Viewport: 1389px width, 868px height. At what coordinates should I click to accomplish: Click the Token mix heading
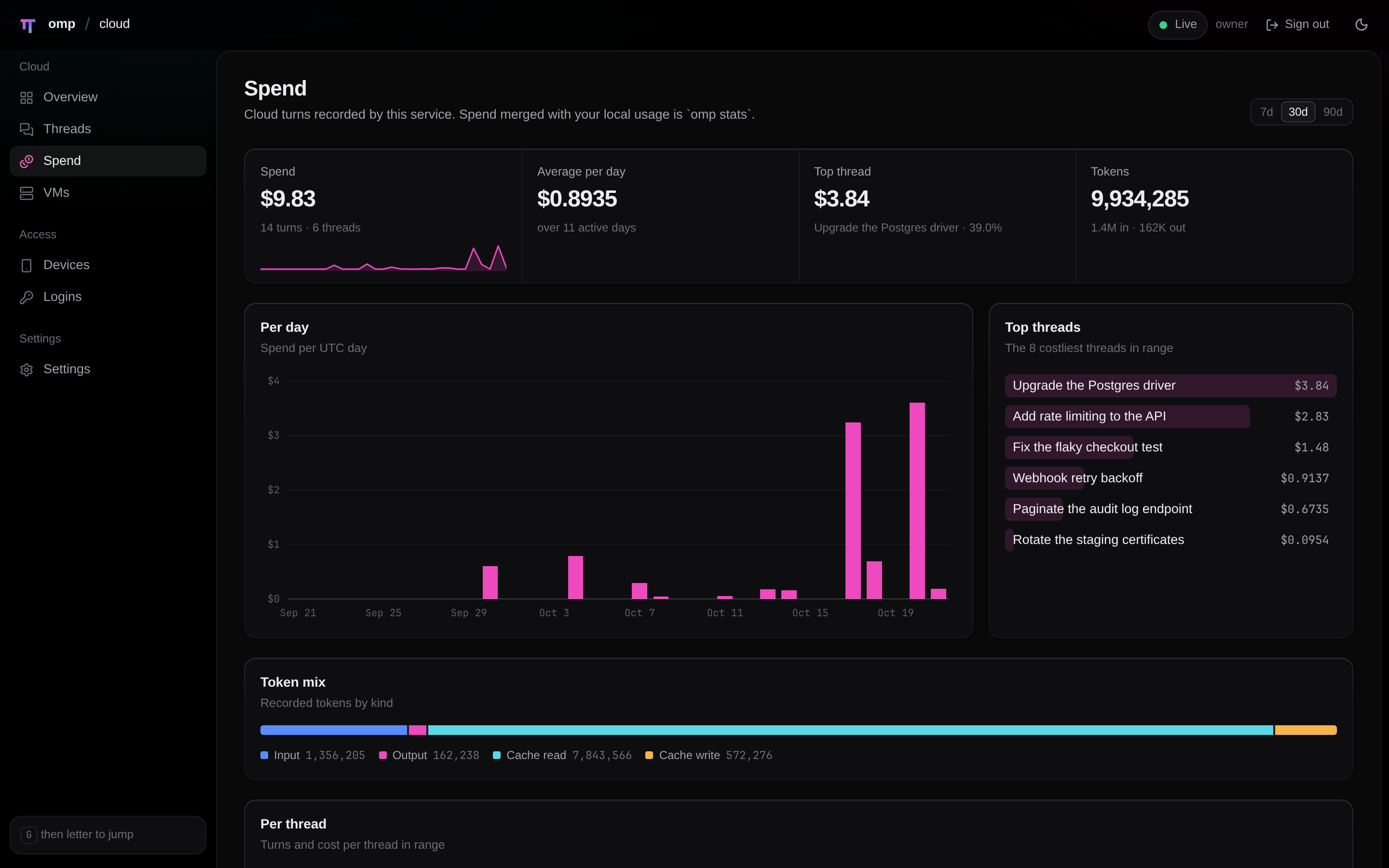(293, 682)
